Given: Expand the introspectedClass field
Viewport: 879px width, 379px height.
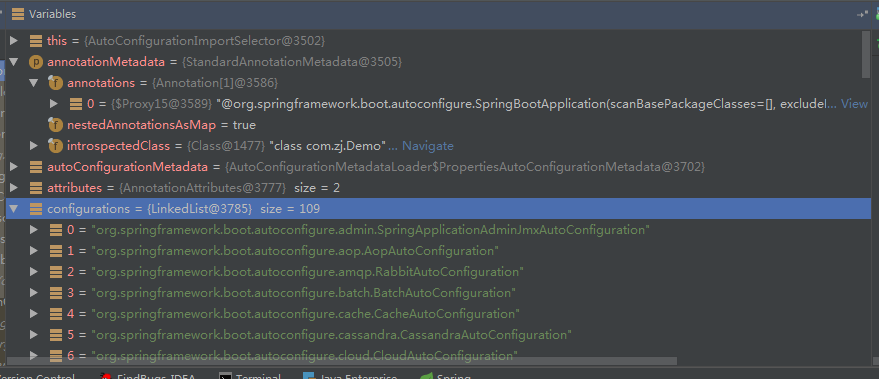Looking at the screenshot, I should 34,146.
